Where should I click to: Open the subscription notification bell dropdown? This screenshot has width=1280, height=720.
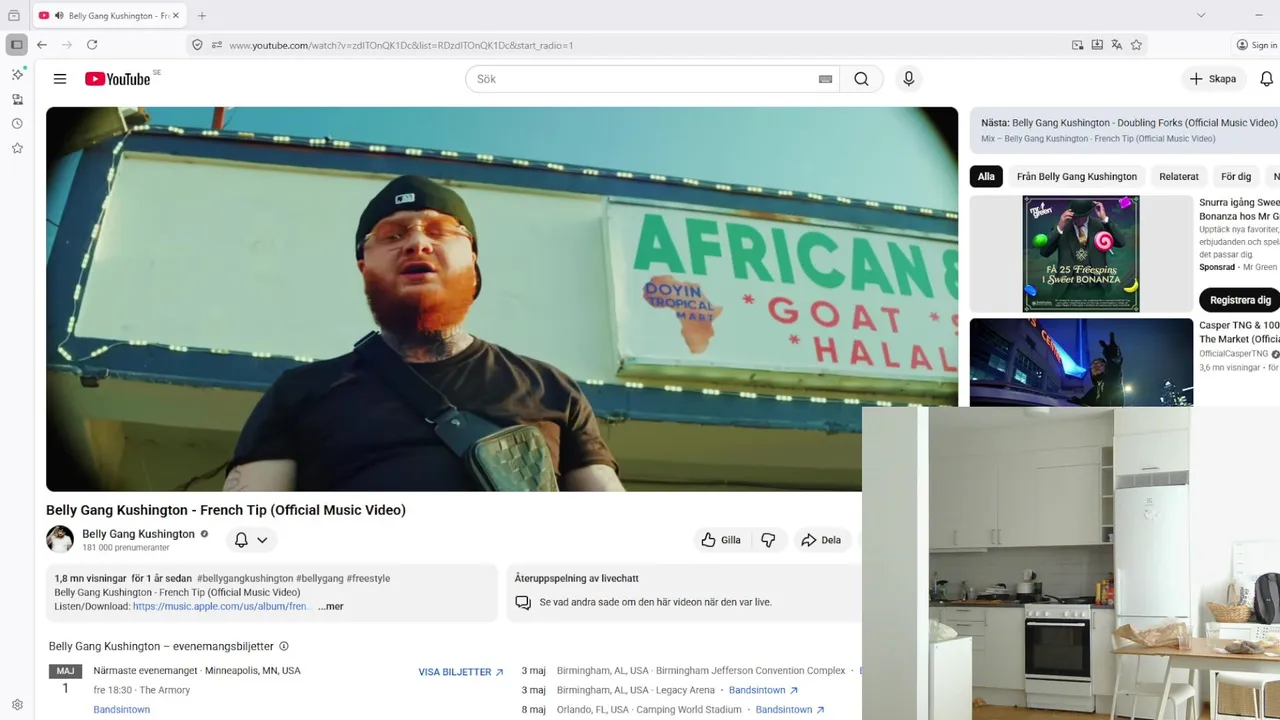click(251, 540)
